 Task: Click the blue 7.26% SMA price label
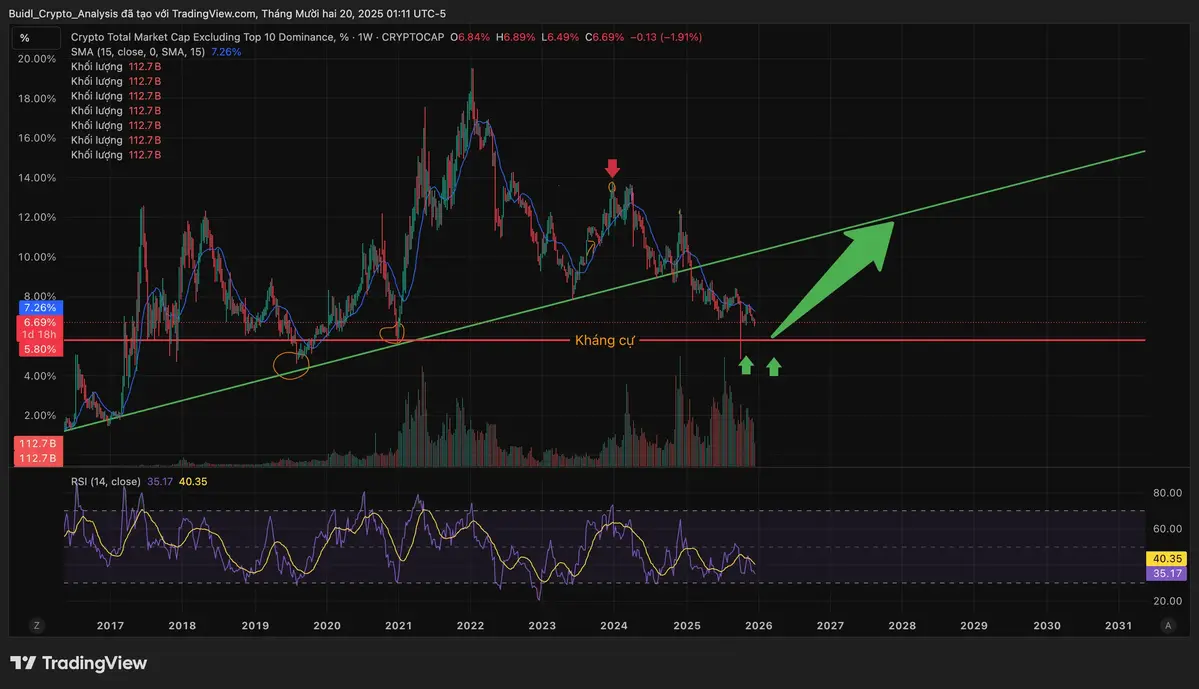[x=39, y=308]
